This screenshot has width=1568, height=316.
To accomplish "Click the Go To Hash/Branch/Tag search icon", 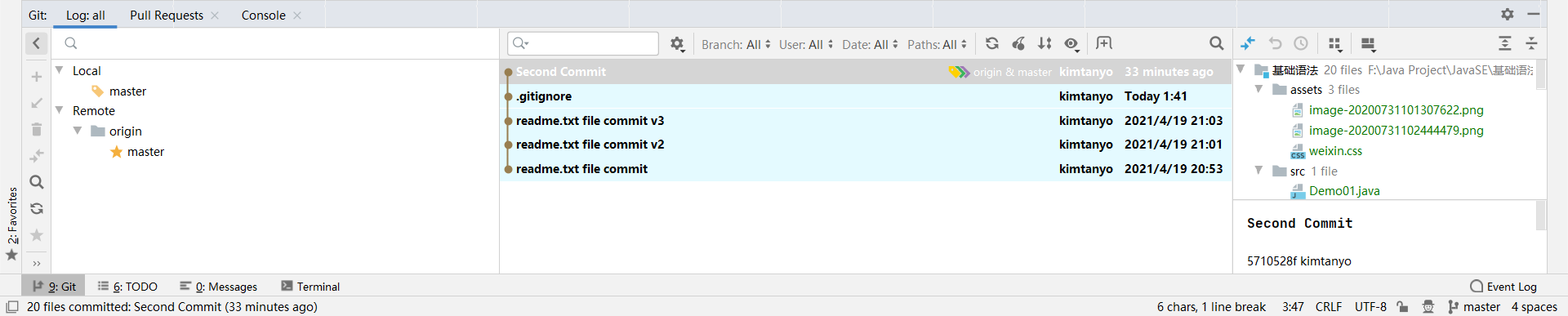I will point(1216,43).
